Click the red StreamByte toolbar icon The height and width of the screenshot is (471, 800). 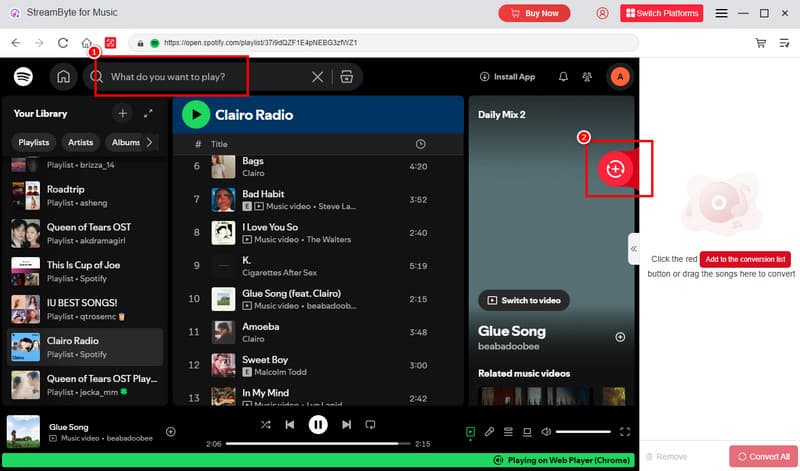(110, 43)
